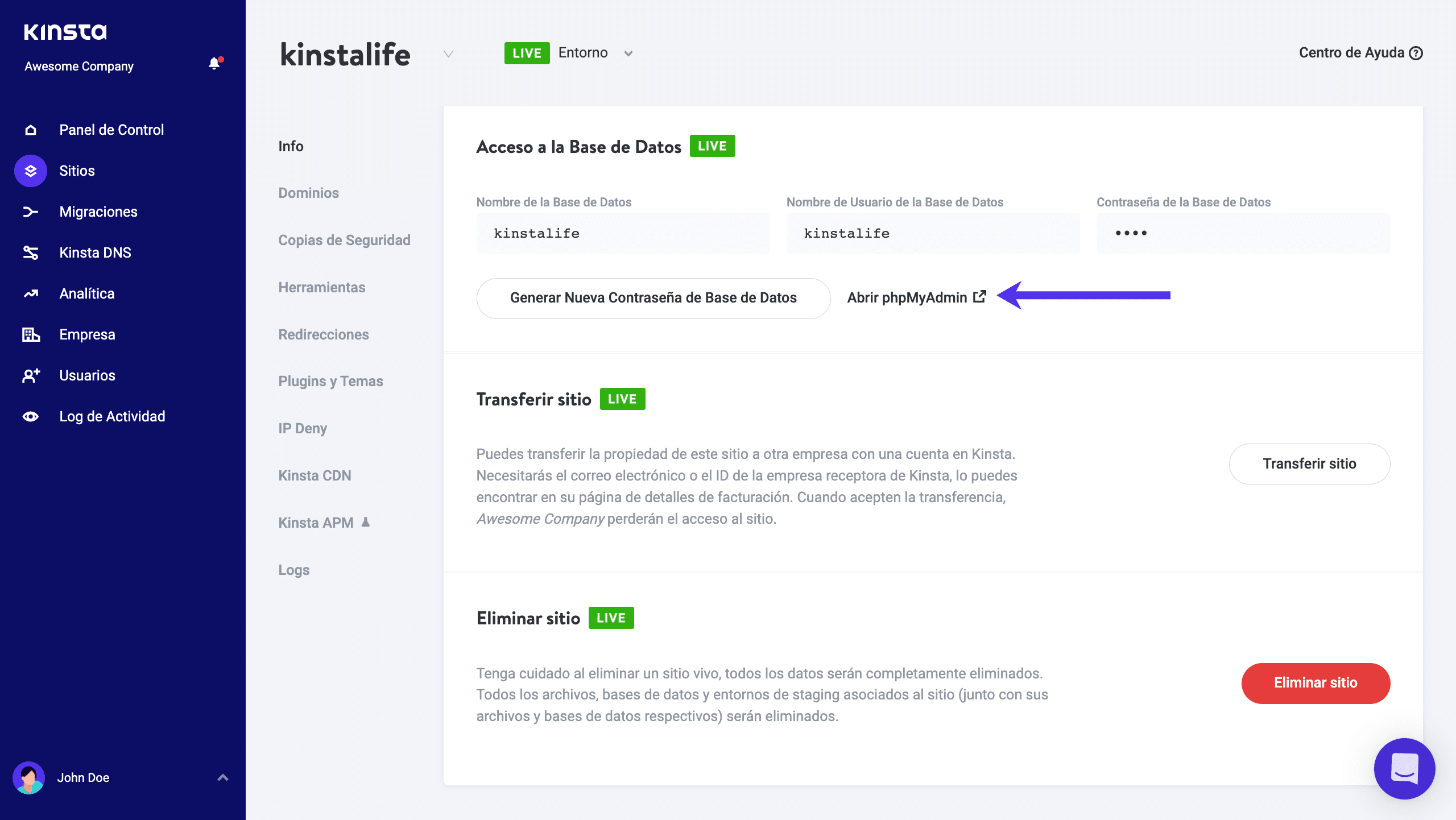The width and height of the screenshot is (1456, 820).
Task: Click the Analítica trend icon
Action: tap(31, 293)
